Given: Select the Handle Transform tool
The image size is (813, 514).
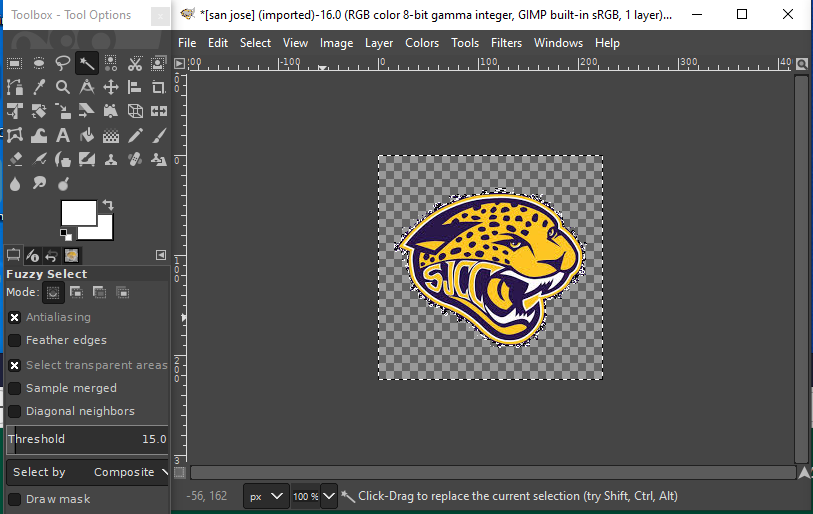Looking at the screenshot, I should (x=110, y=111).
